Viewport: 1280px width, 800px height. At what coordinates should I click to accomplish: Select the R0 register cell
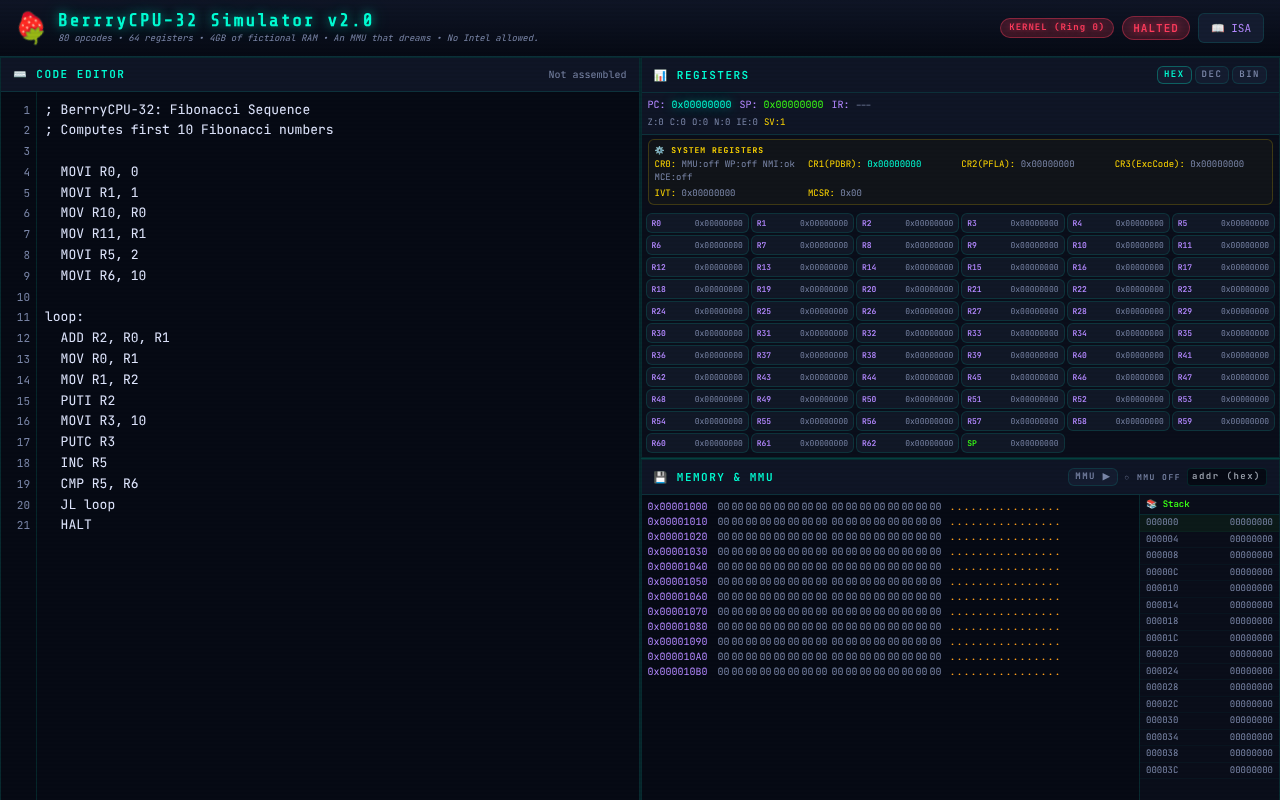(x=697, y=223)
